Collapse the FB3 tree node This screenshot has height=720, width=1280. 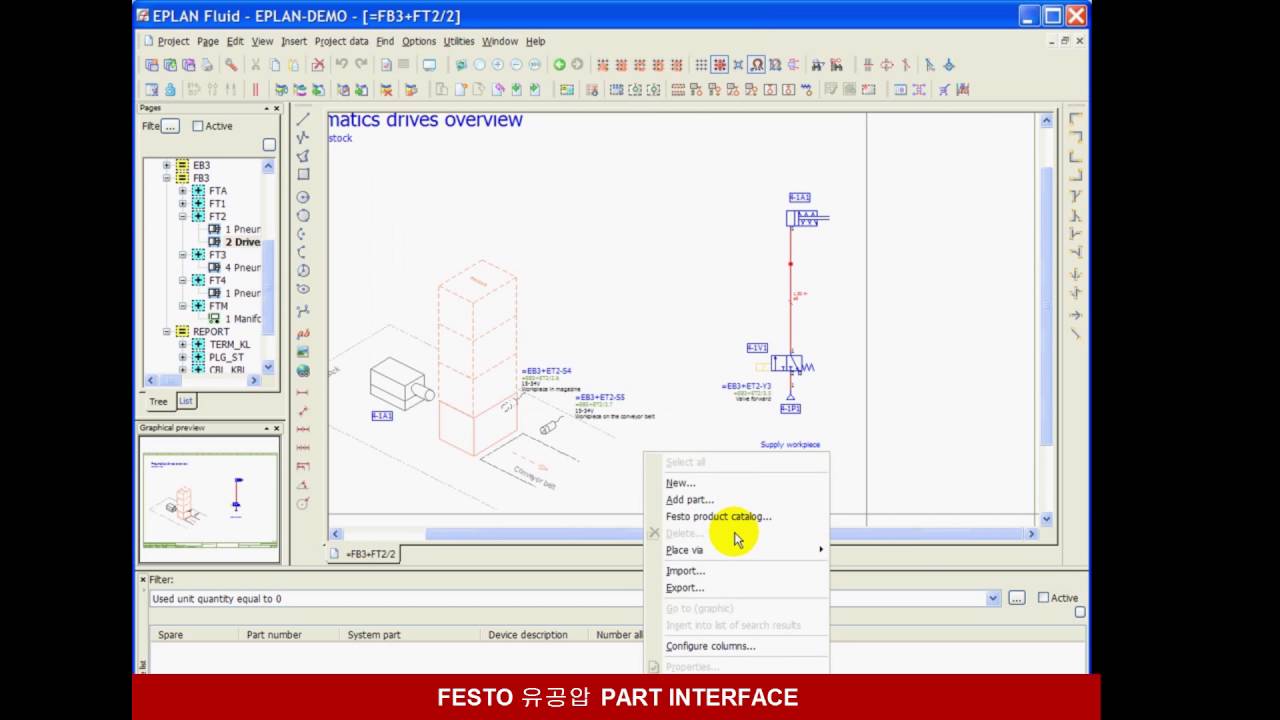pos(167,178)
